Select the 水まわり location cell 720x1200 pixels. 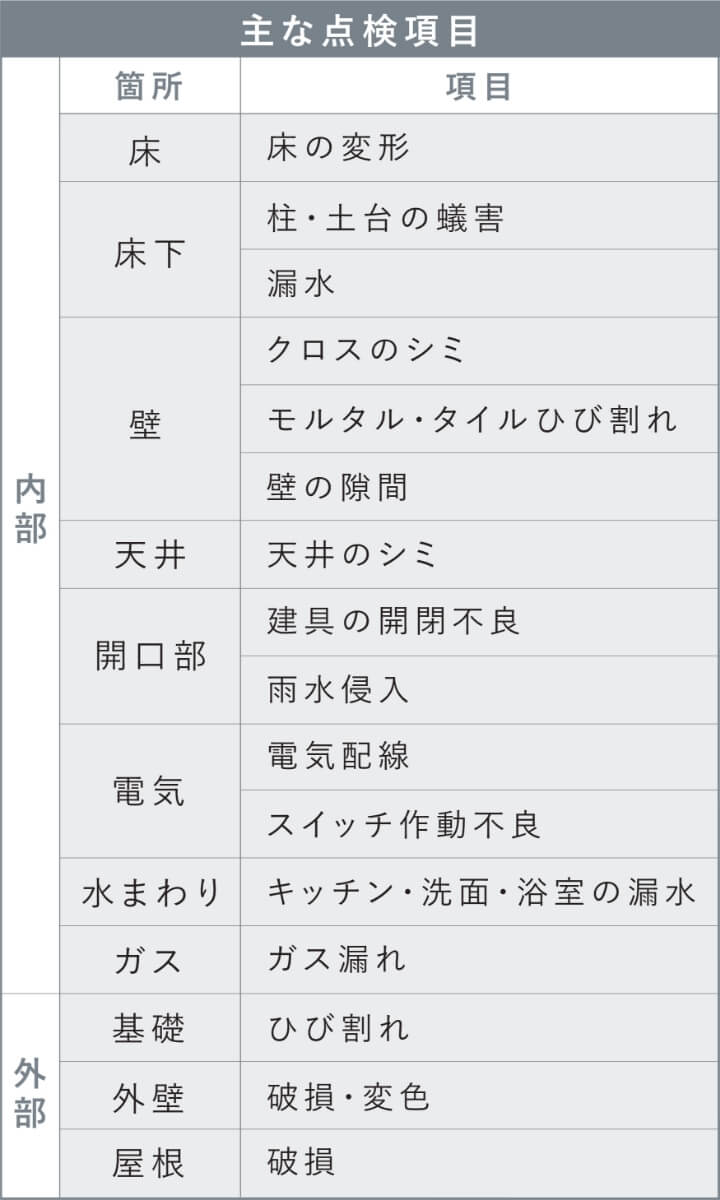tap(150, 892)
